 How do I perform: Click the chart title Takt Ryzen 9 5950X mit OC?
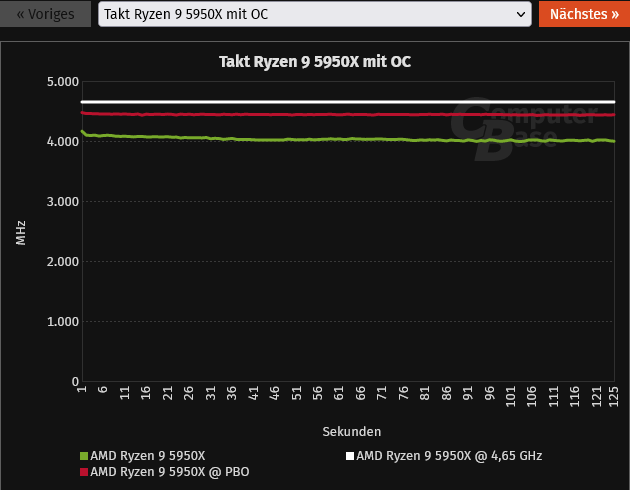315,61
